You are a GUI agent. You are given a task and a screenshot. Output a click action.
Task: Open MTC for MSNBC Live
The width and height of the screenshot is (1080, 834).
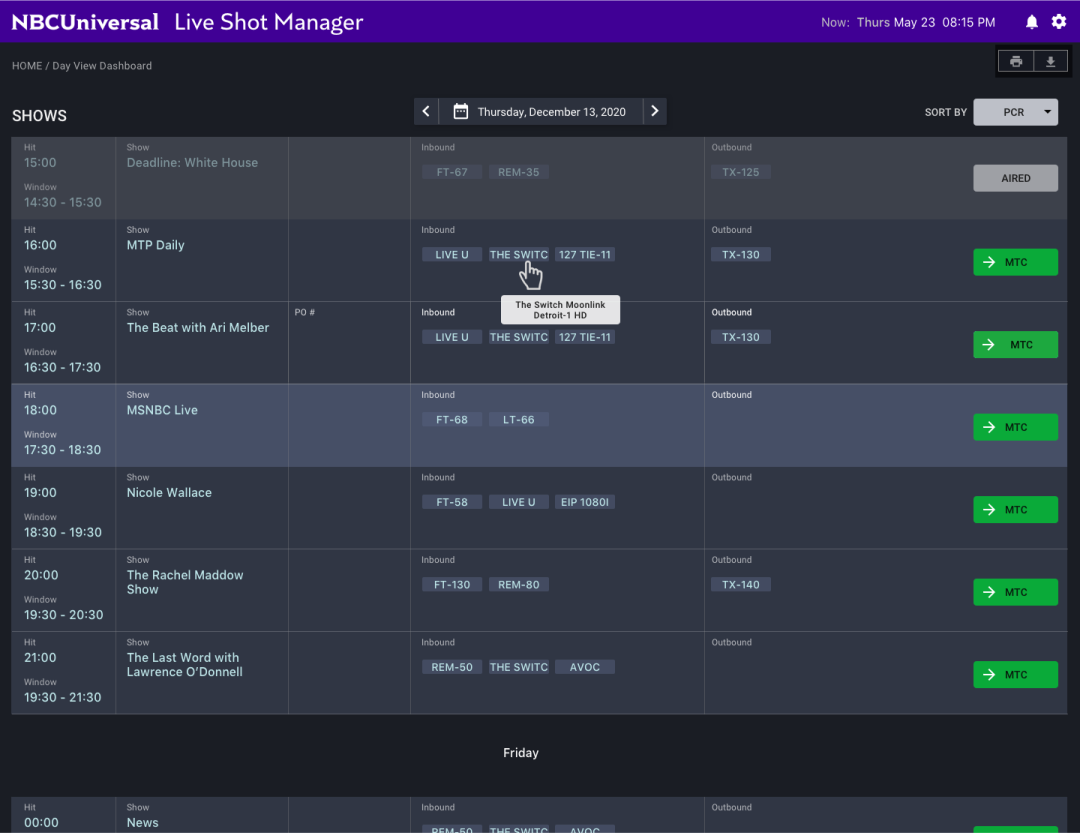tap(1015, 428)
